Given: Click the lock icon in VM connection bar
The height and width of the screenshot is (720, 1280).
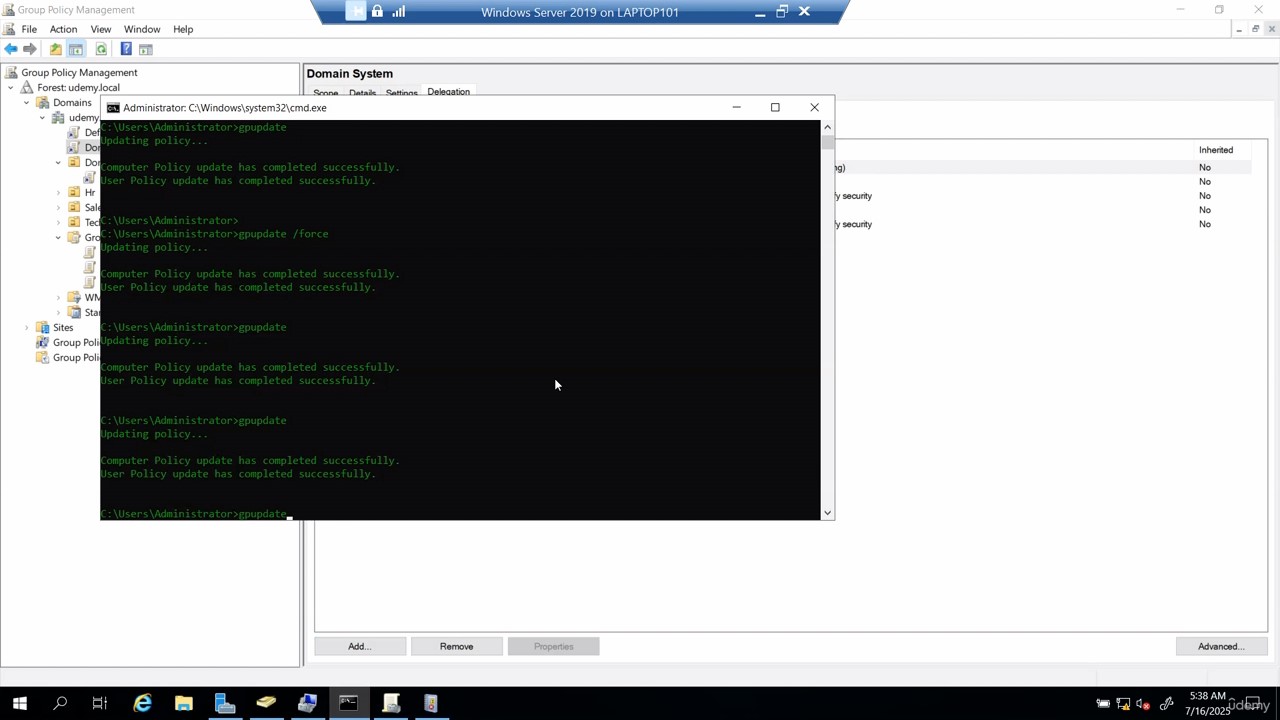Looking at the screenshot, I should click(377, 12).
